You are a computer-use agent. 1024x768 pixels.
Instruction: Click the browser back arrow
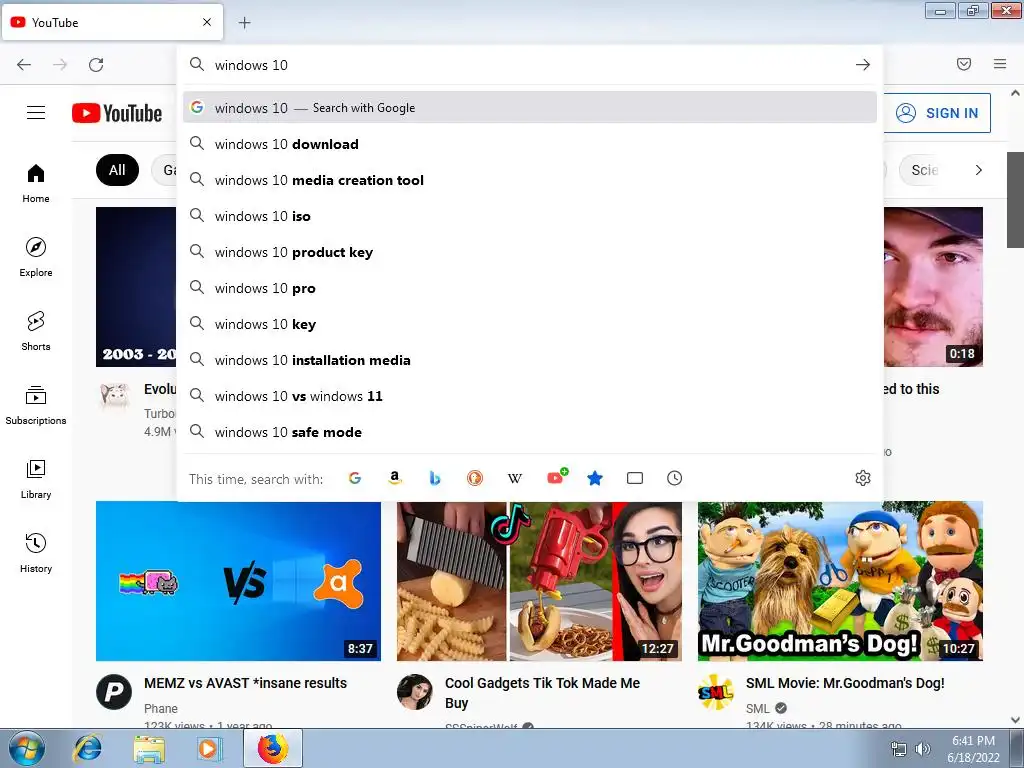[x=24, y=65]
